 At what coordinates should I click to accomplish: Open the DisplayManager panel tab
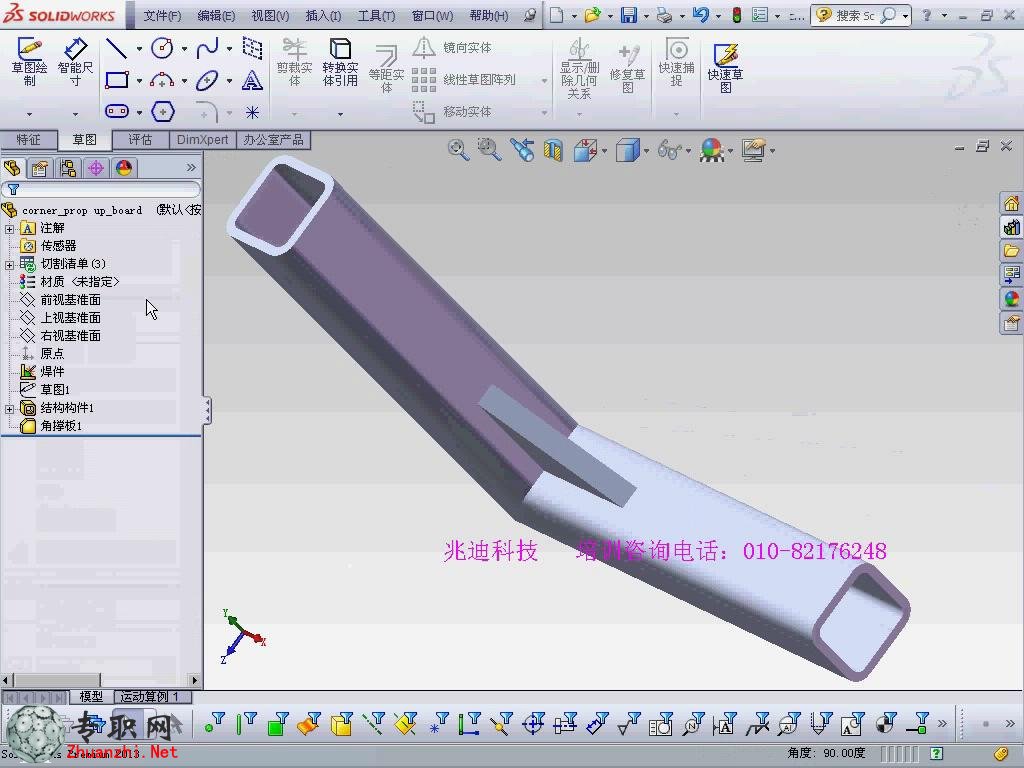tap(124, 168)
